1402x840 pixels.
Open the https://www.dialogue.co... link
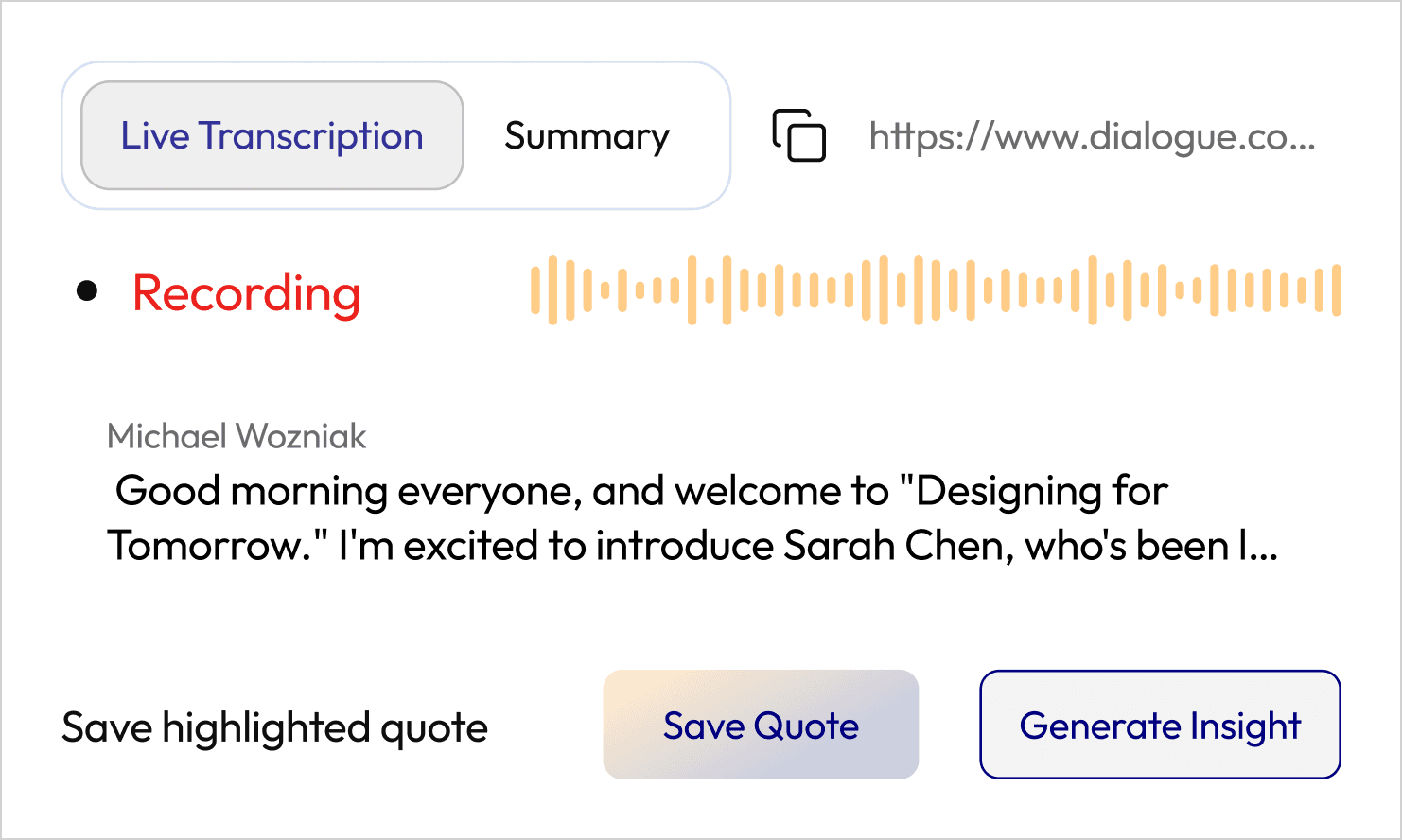coord(1092,136)
